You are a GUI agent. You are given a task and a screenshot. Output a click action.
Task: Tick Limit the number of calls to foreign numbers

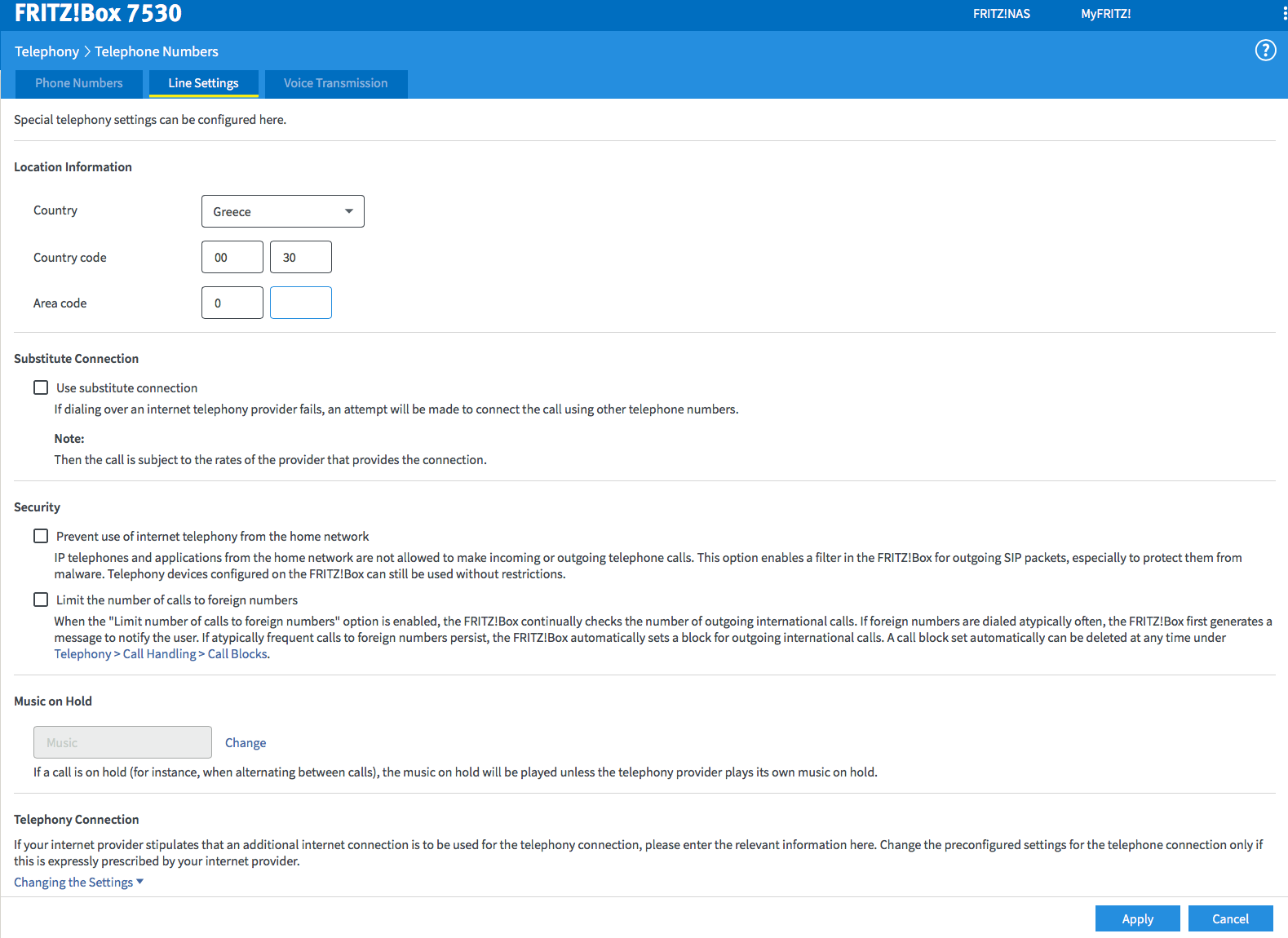41,600
